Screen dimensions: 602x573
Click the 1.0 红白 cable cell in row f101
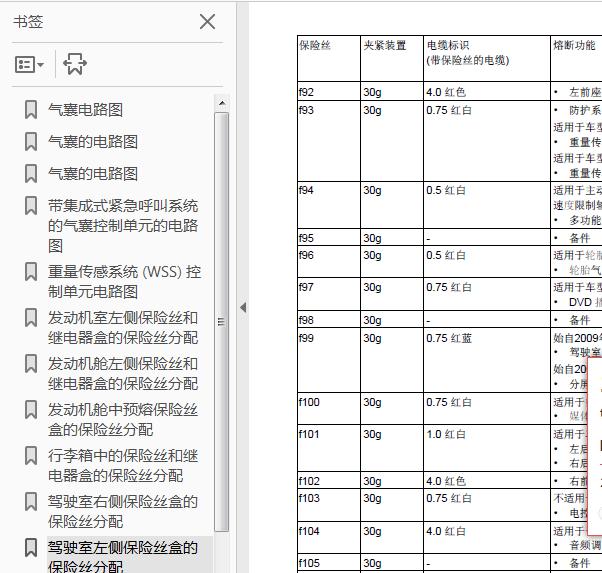click(487, 448)
